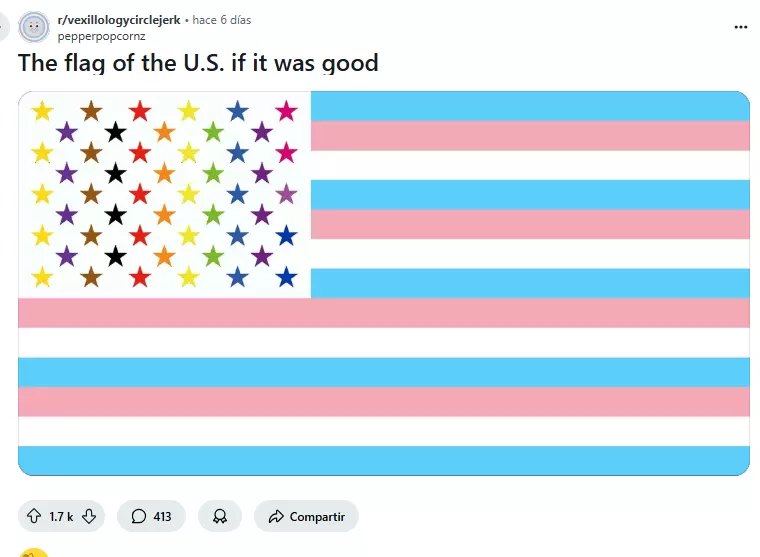Click the partial yellow avatar below the post
Viewport: 760px width, 557px height.
pyautogui.click(x=34, y=552)
